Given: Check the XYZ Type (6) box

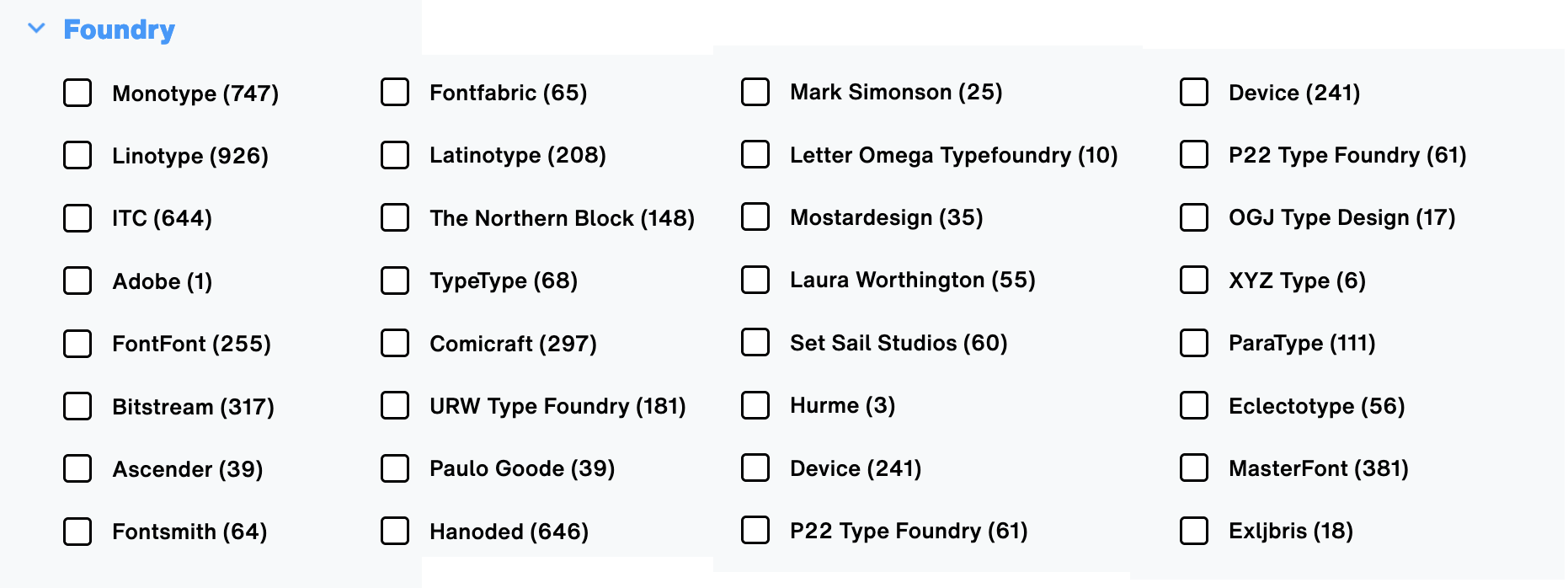Looking at the screenshot, I should [1194, 280].
